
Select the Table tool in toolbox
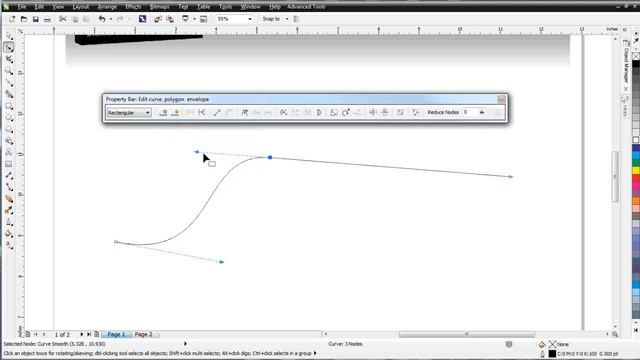[x=9, y=164]
